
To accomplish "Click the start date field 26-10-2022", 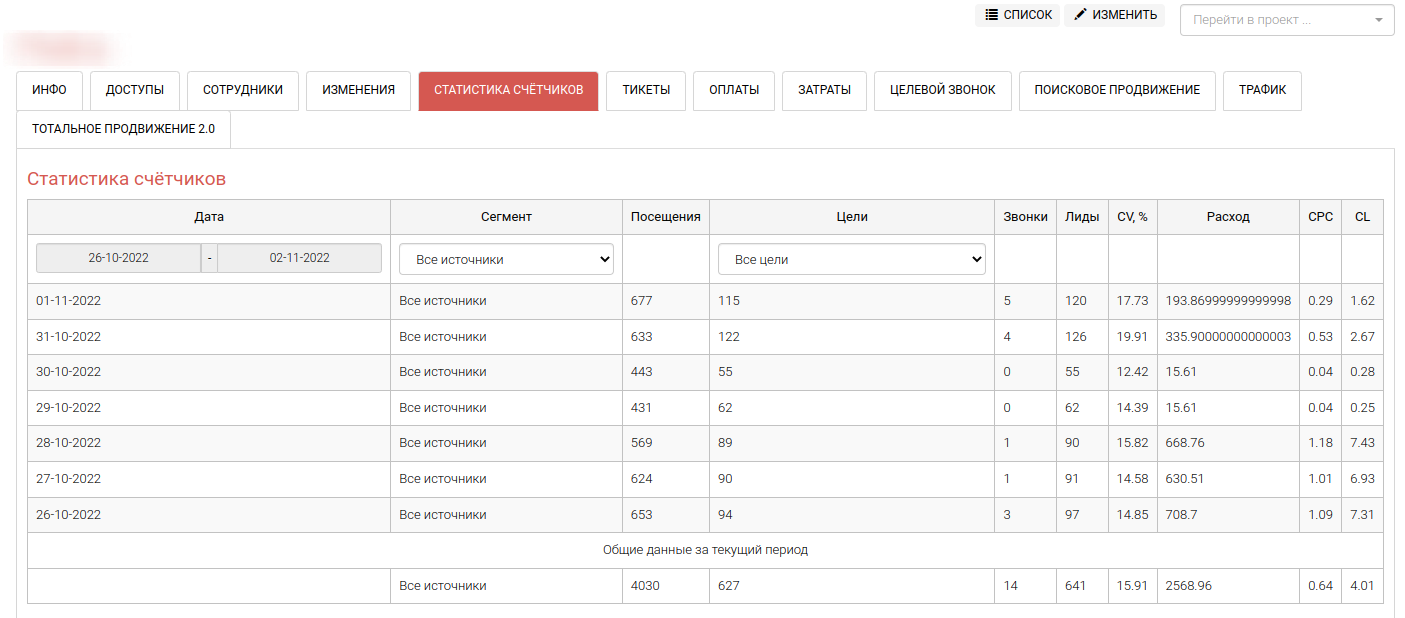I will [x=118, y=258].
